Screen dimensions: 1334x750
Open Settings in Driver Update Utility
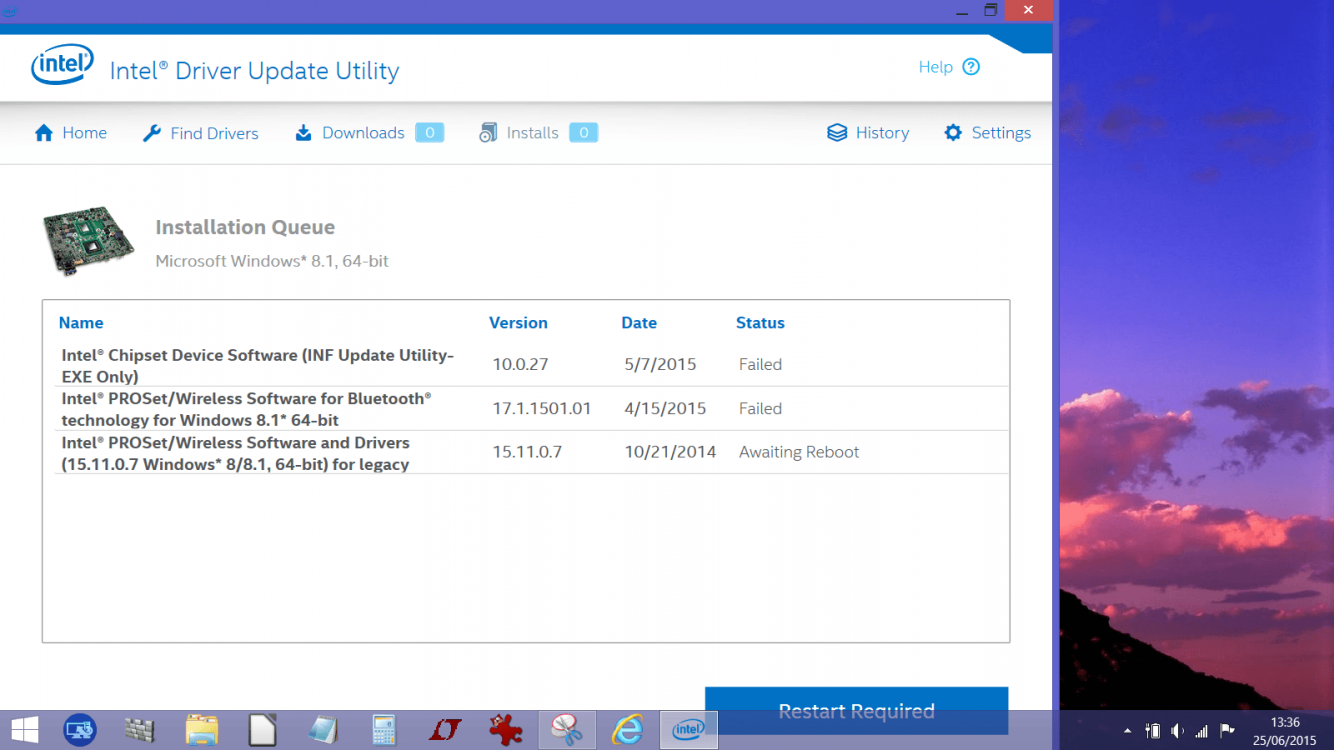point(987,133)
